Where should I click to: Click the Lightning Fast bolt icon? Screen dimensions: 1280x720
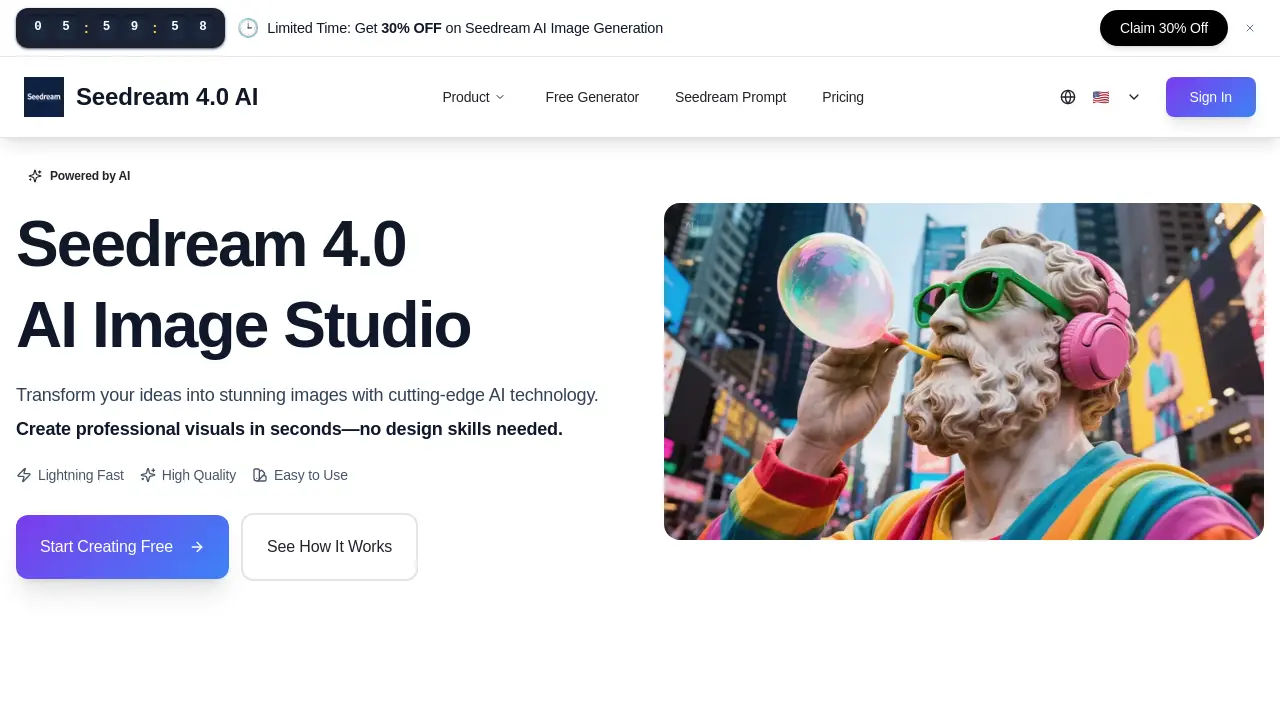point(24,475)
